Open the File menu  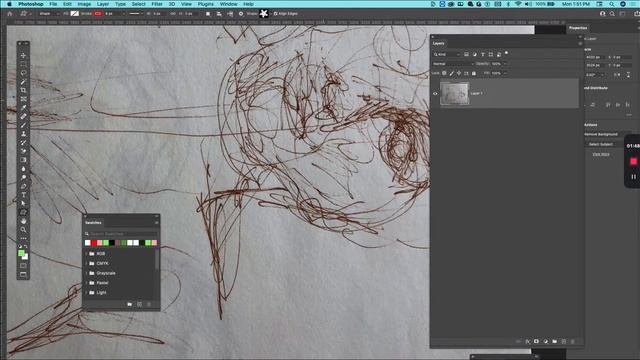(x=53, y=4)
